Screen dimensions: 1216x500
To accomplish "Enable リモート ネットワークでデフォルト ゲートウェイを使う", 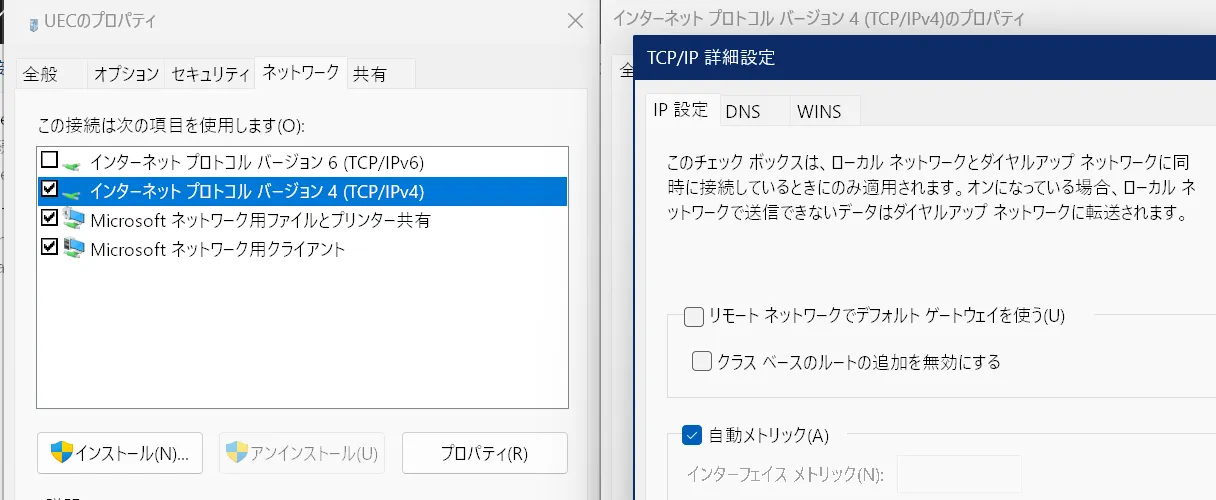I will (694, 317).
